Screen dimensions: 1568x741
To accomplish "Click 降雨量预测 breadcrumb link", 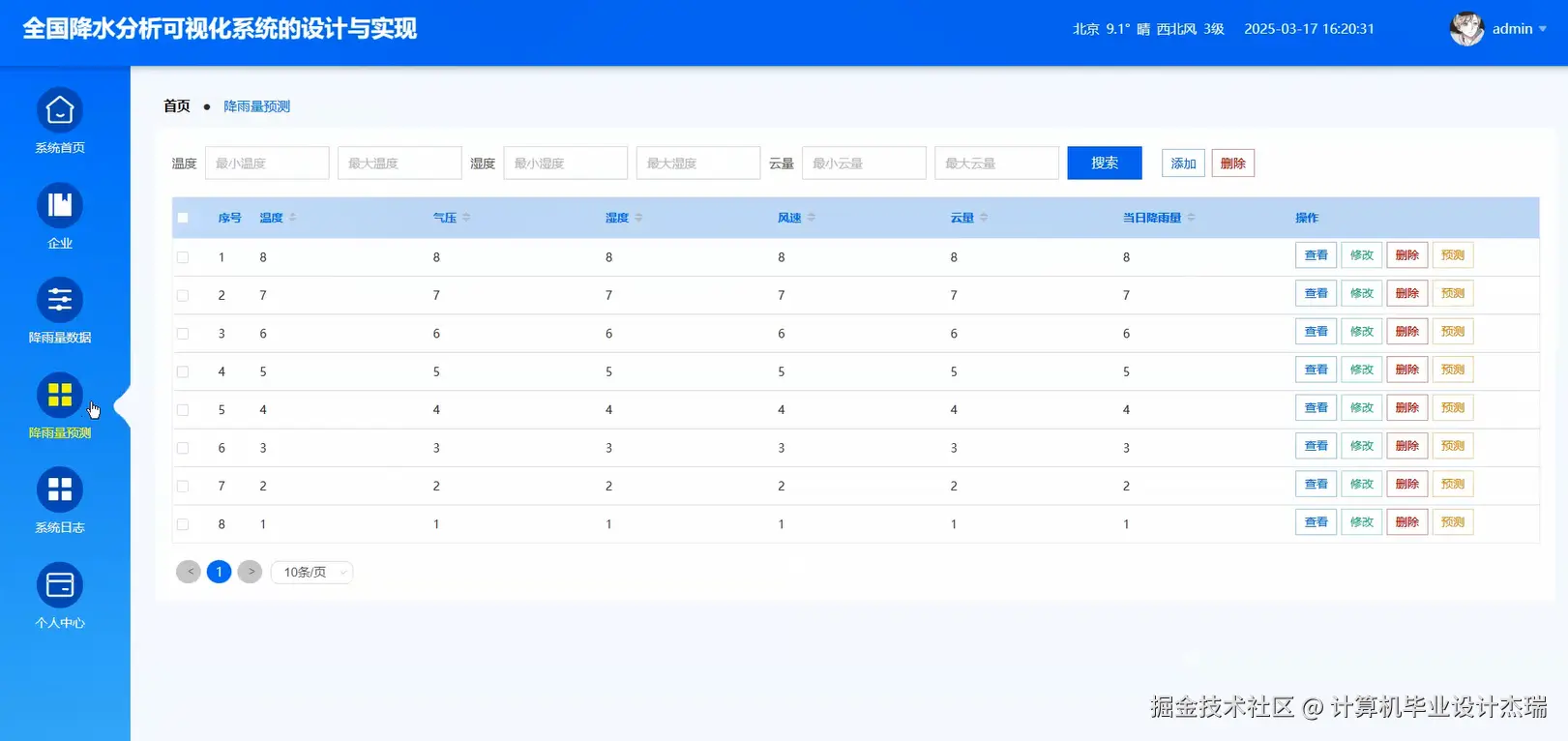I will point(256,106).
